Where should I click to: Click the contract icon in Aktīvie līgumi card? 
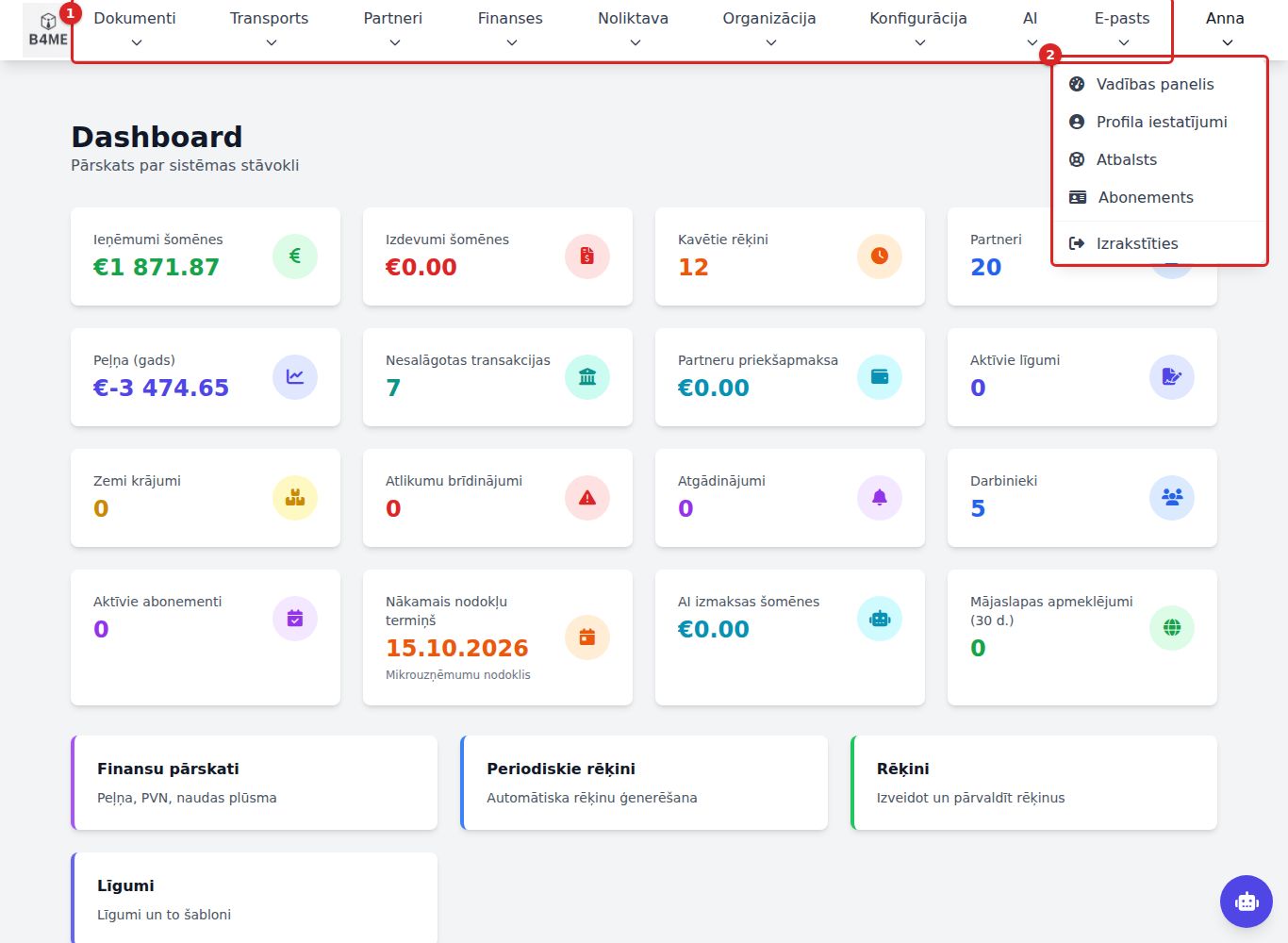click(1172, 376)
